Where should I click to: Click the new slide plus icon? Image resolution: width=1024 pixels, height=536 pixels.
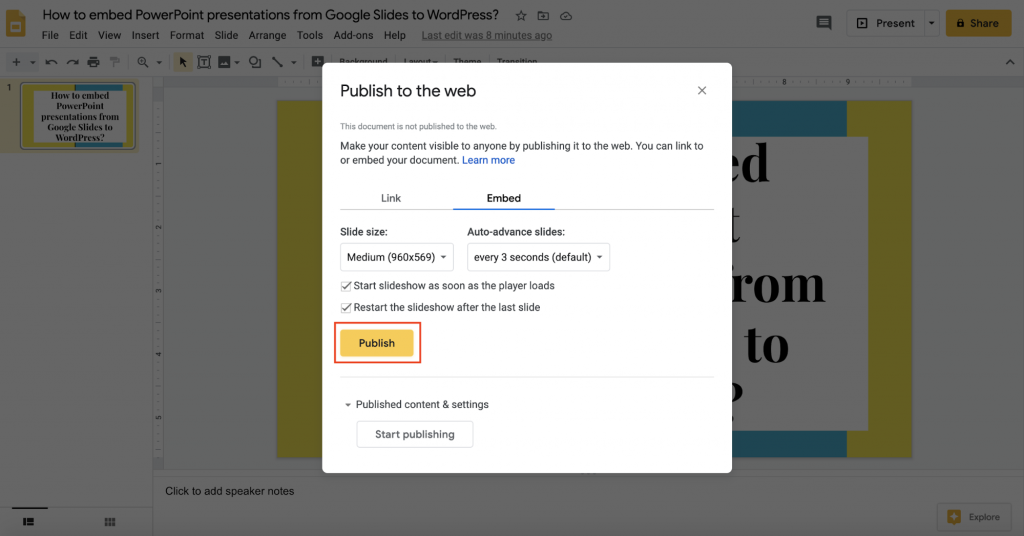coord(16,62)
